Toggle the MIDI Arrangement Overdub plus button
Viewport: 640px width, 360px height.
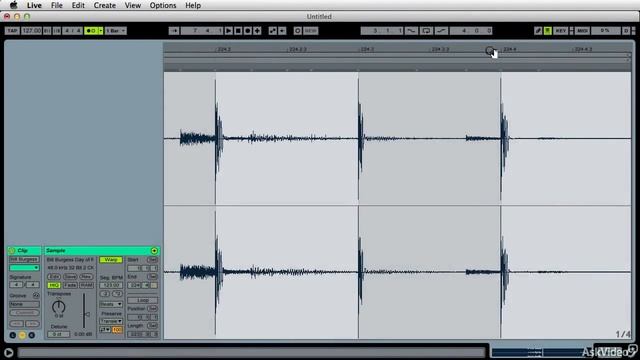(x=257, y=31)
